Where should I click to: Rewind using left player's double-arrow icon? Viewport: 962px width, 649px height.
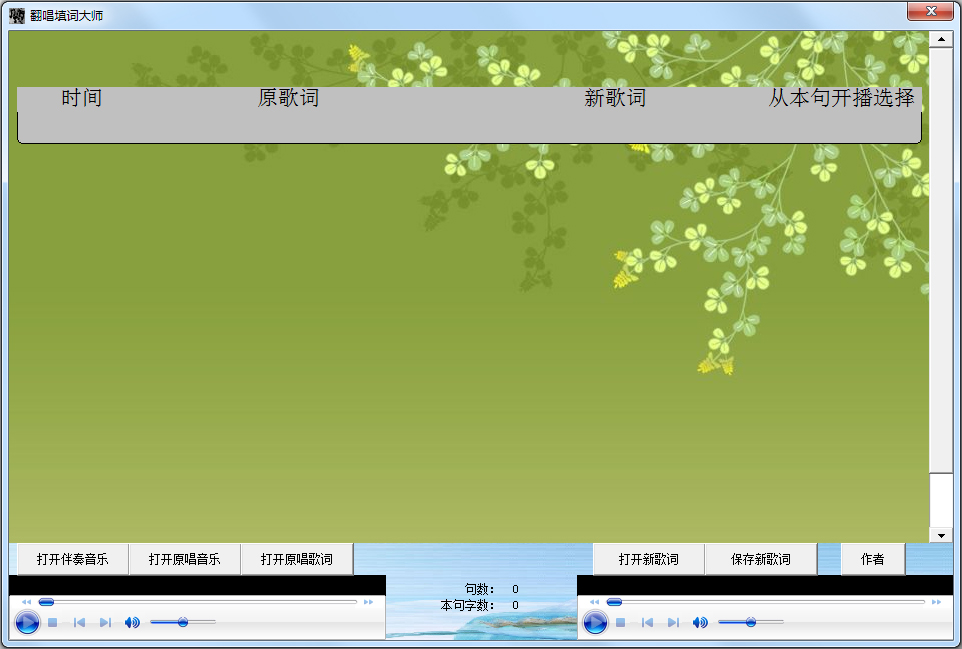26,602
